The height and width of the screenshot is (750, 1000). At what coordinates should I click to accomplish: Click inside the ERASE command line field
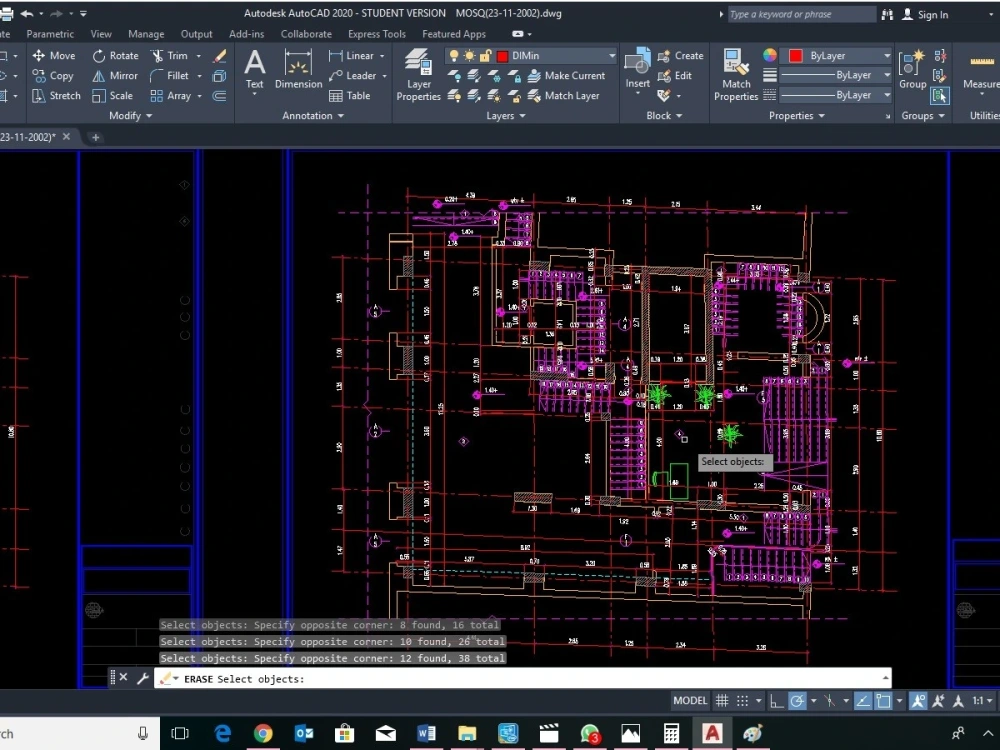(x=400, y=679)
